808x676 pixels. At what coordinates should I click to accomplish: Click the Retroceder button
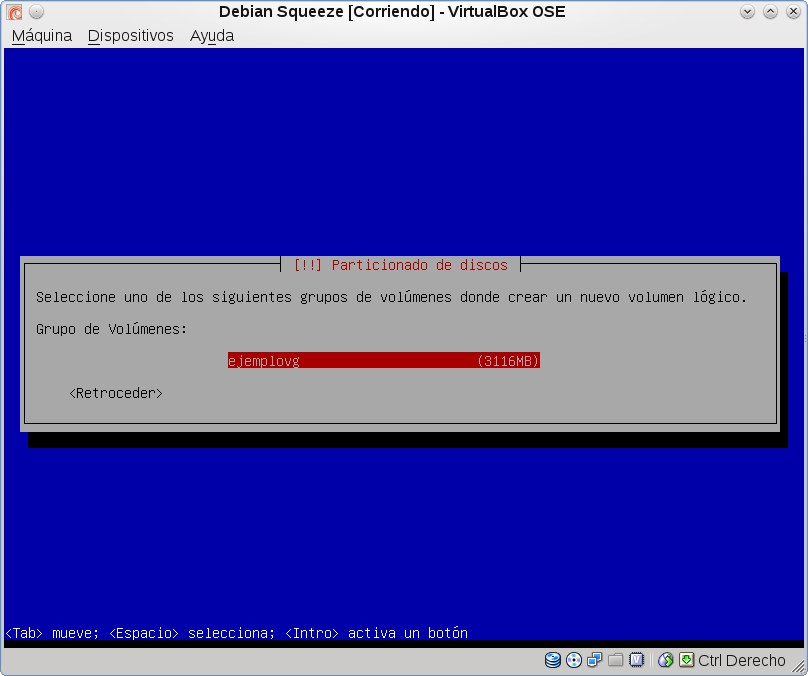pos(116,393)
